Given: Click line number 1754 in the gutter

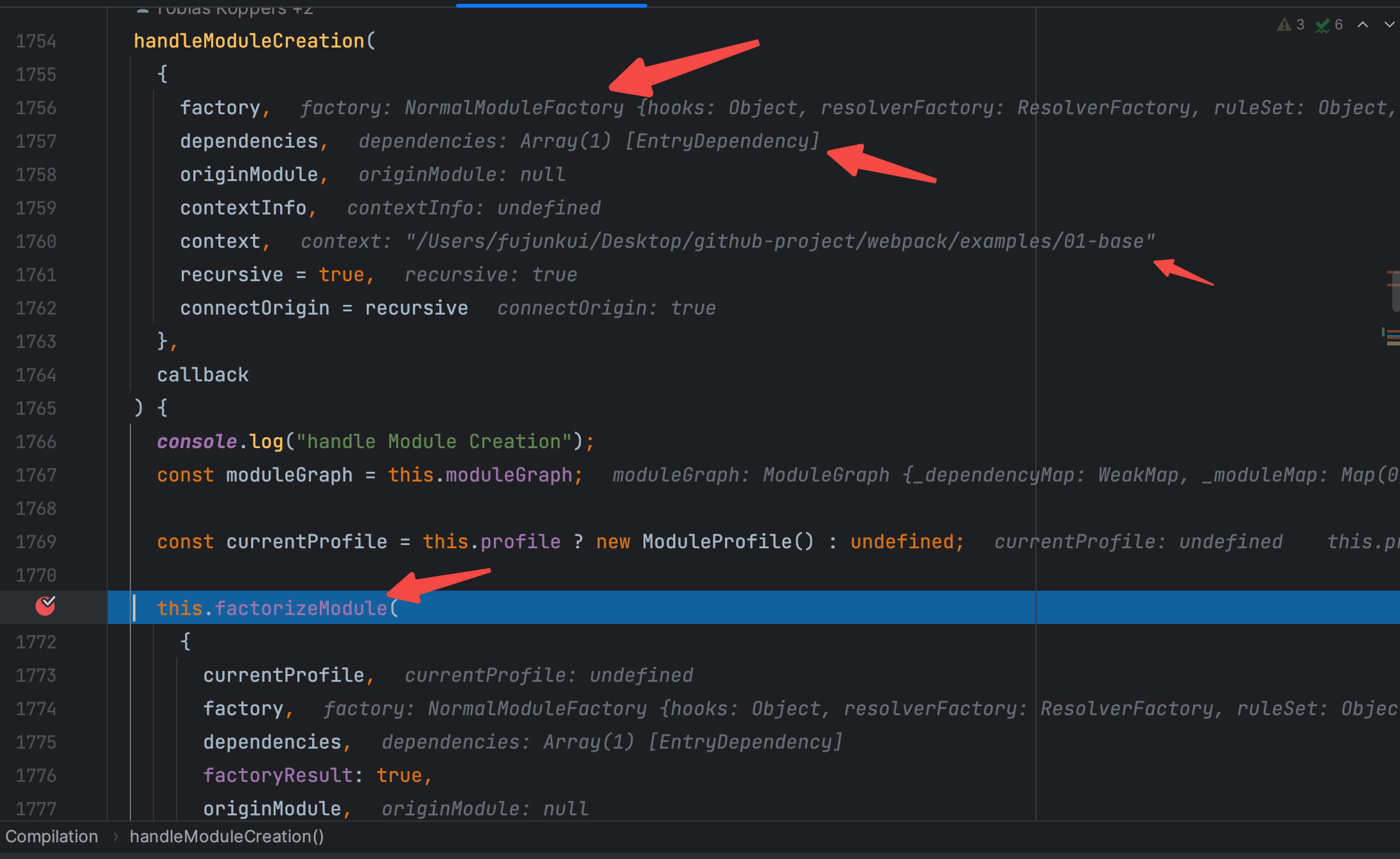Looking at the screenshot, I should 36,41.
